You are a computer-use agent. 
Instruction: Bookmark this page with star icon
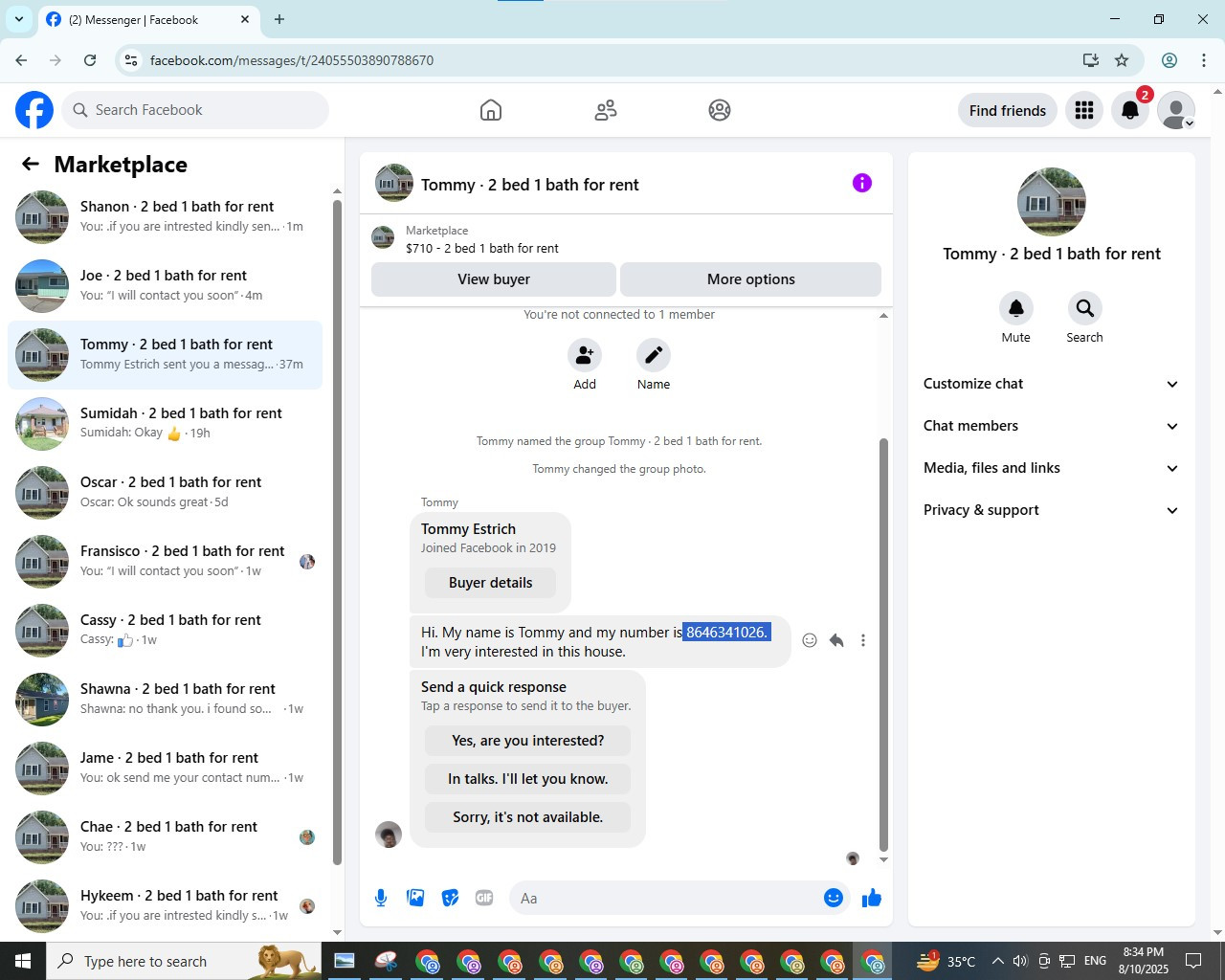(x=1122, y=60)
